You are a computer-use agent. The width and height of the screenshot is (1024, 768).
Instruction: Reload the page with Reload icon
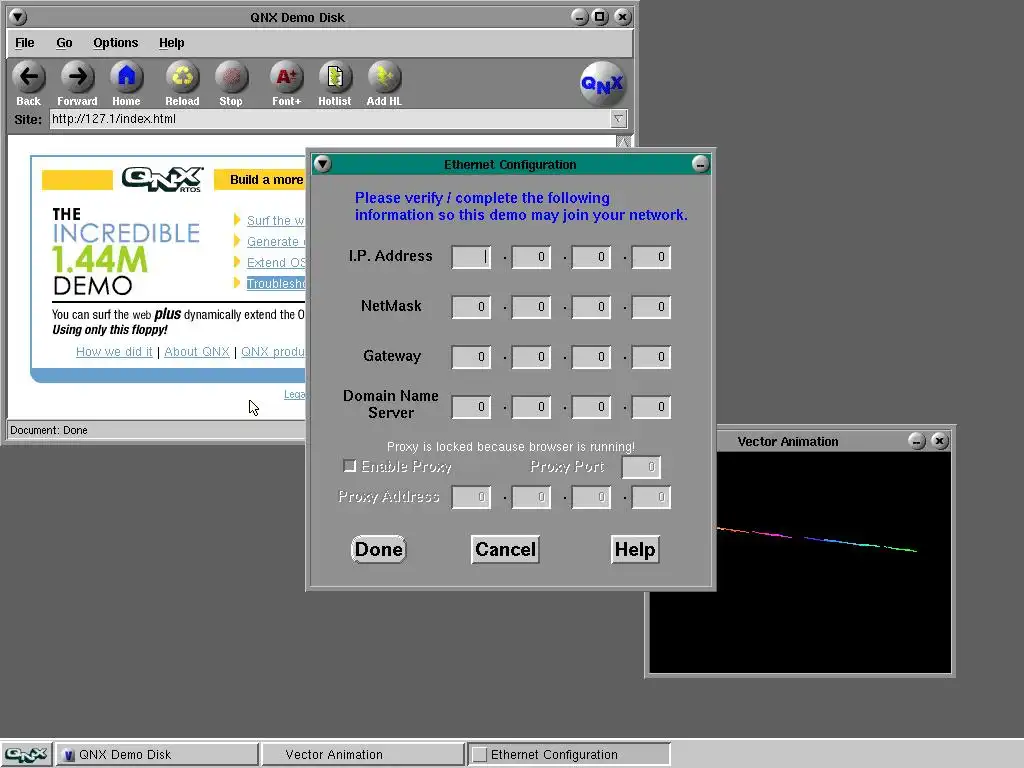182,78
